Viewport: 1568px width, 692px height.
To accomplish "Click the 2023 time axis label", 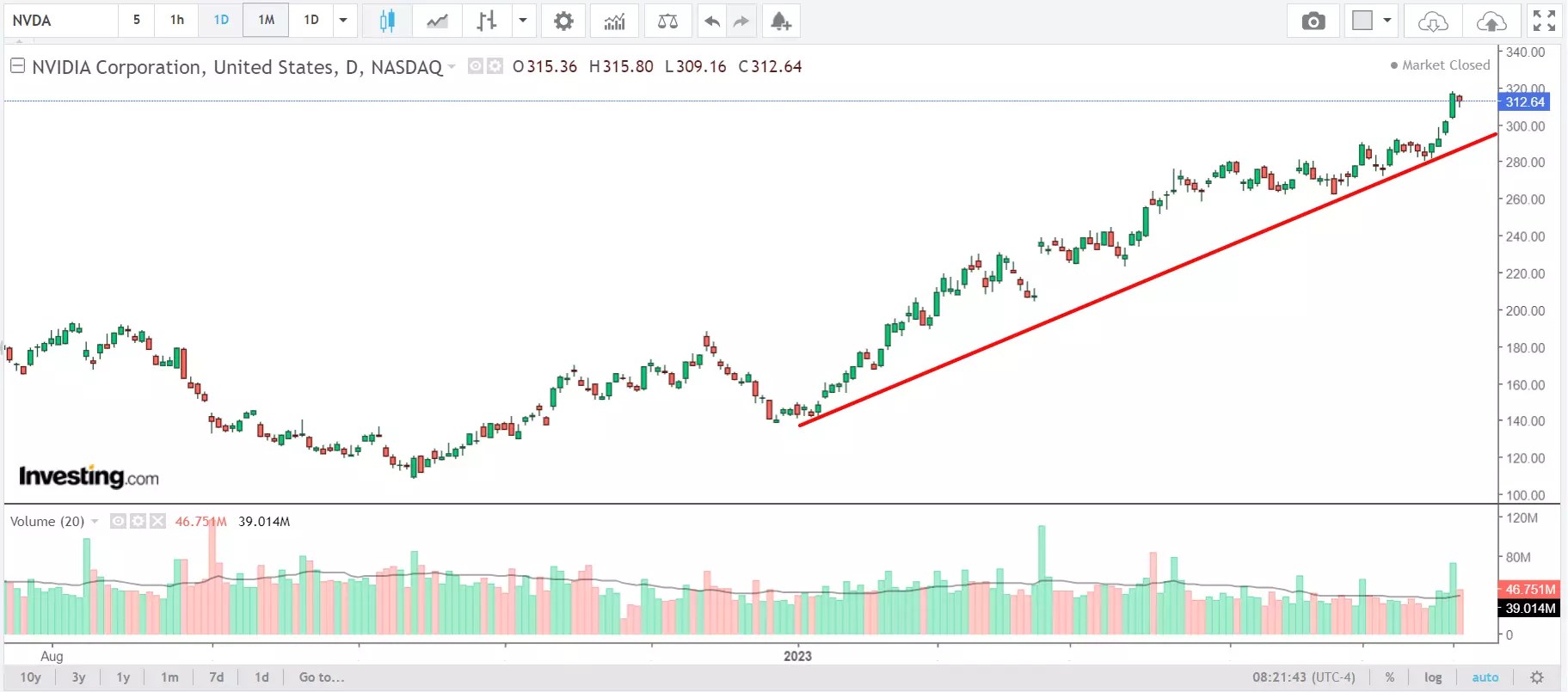I will pyautogui.click(x=797, y=656).
